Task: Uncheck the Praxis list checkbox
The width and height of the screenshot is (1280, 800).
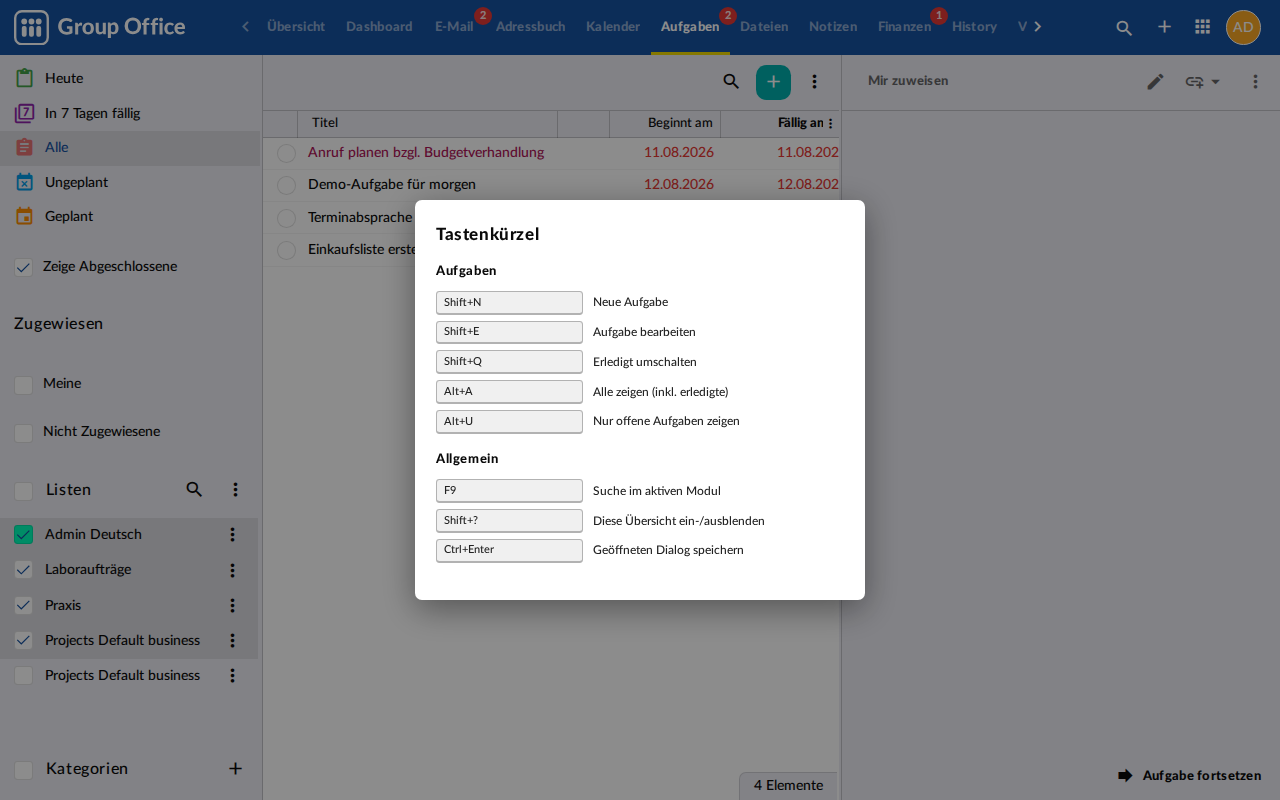Action: tap(24, 605)
